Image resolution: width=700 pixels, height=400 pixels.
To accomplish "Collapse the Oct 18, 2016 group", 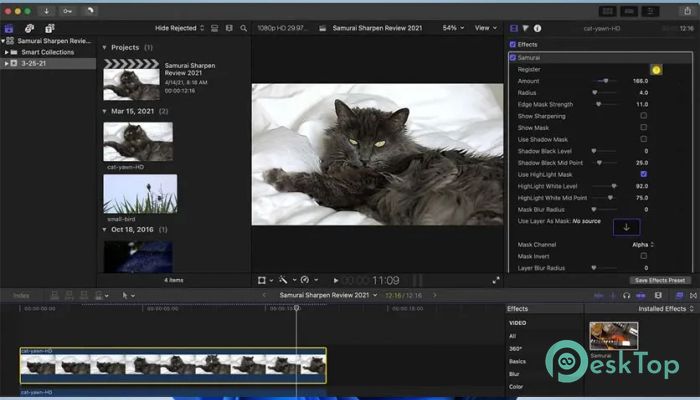I will [104, 229].
